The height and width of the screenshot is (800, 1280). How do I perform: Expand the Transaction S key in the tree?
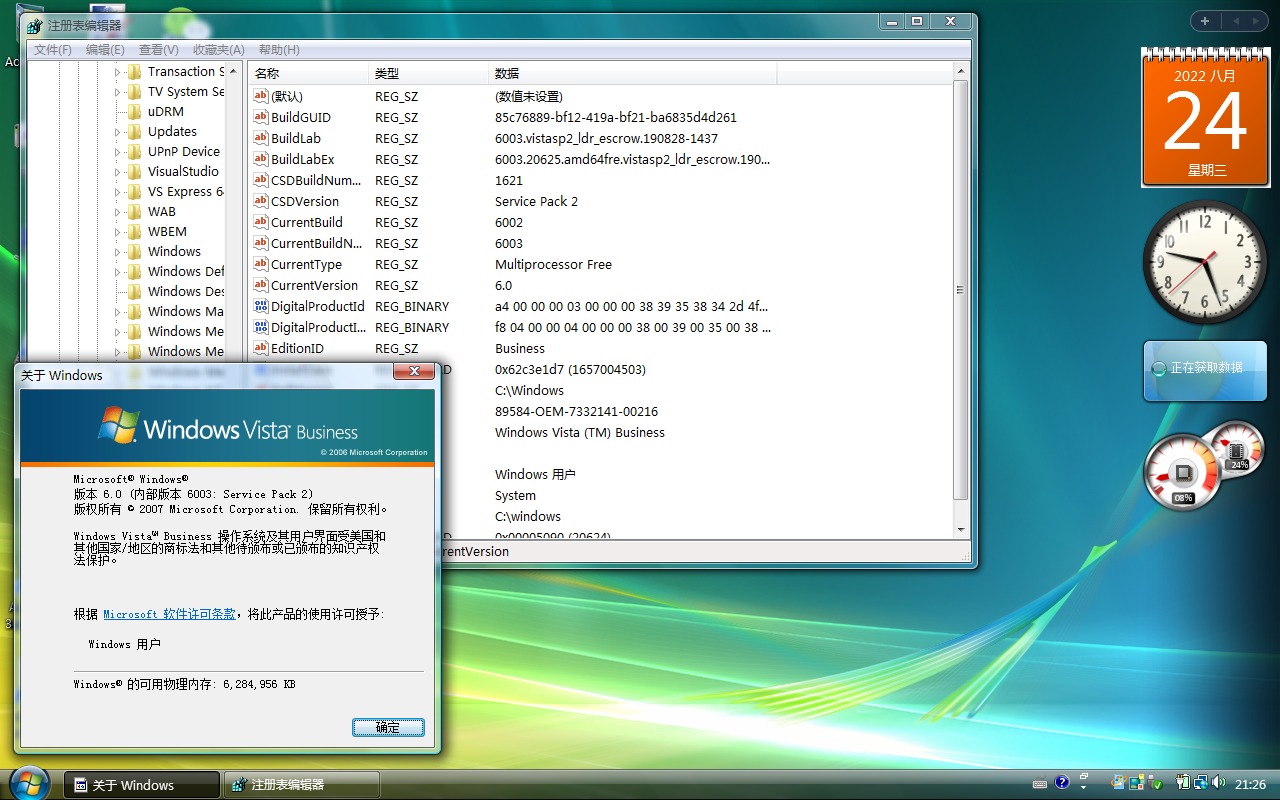(x=117, y=72)
